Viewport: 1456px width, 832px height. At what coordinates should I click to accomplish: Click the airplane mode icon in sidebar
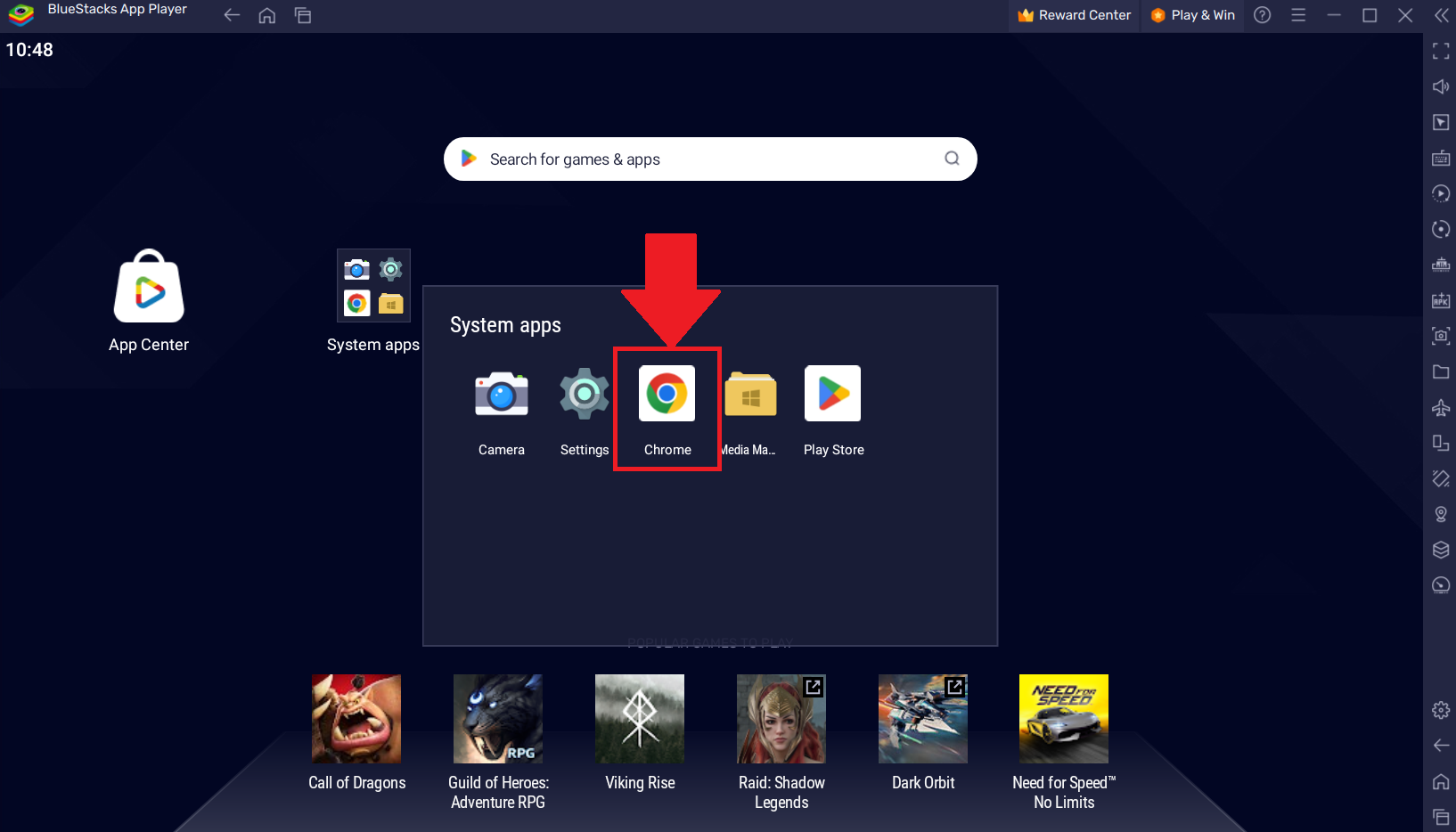pos(1441,407)
